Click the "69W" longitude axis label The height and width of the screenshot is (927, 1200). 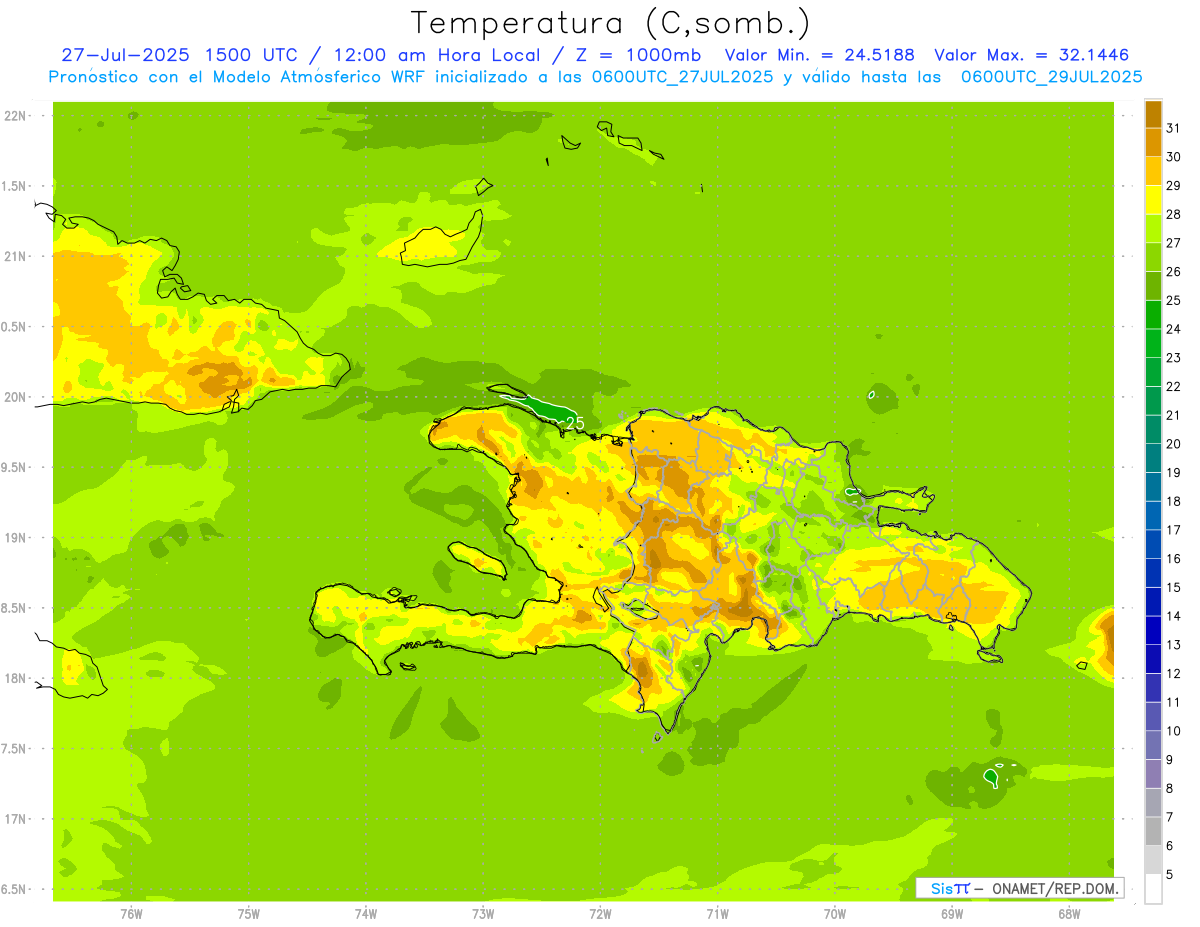click(x=951, y=913)
